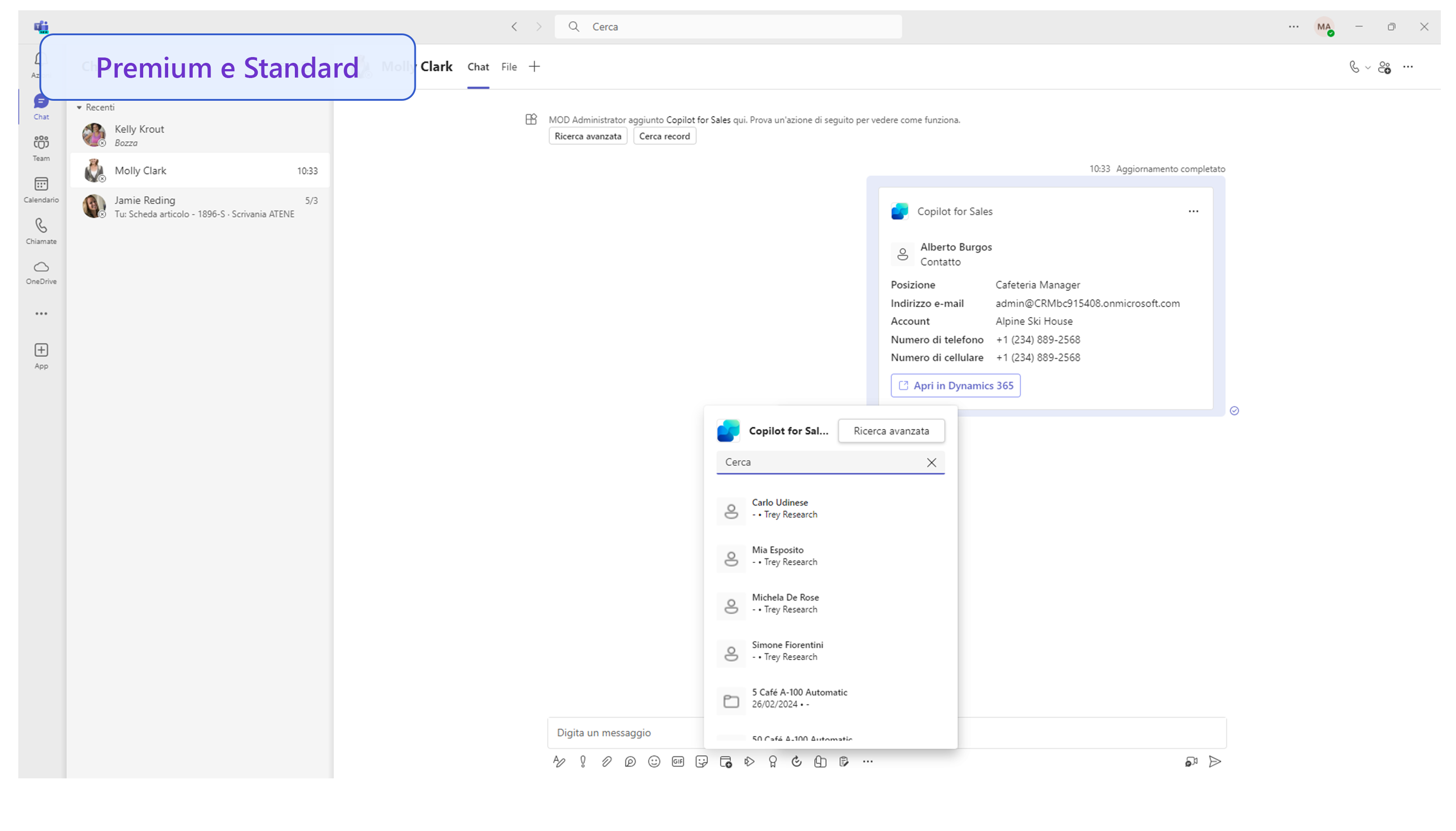Open the Calendario sidebar icon
This screenshot has width=1456, height=831.
point(41,189)
